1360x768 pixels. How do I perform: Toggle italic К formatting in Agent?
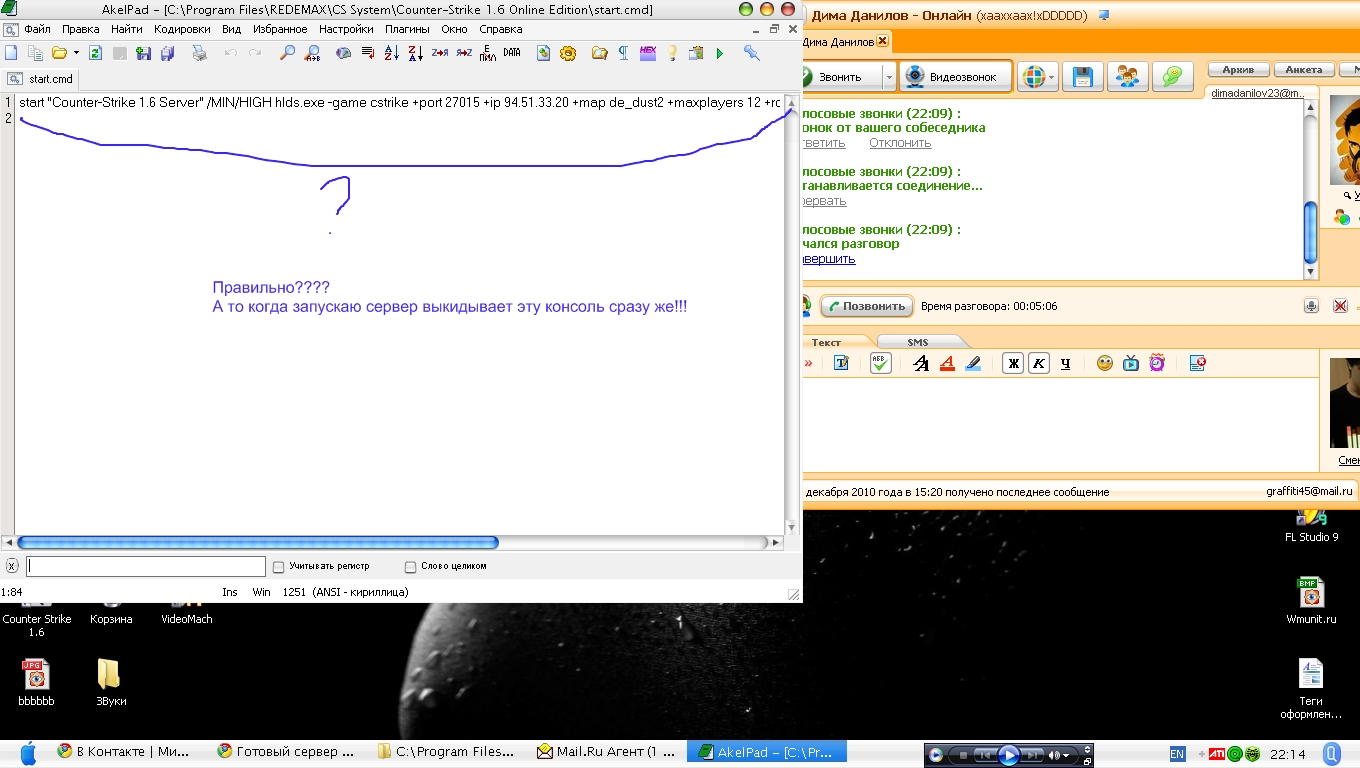pos(1040,364)
